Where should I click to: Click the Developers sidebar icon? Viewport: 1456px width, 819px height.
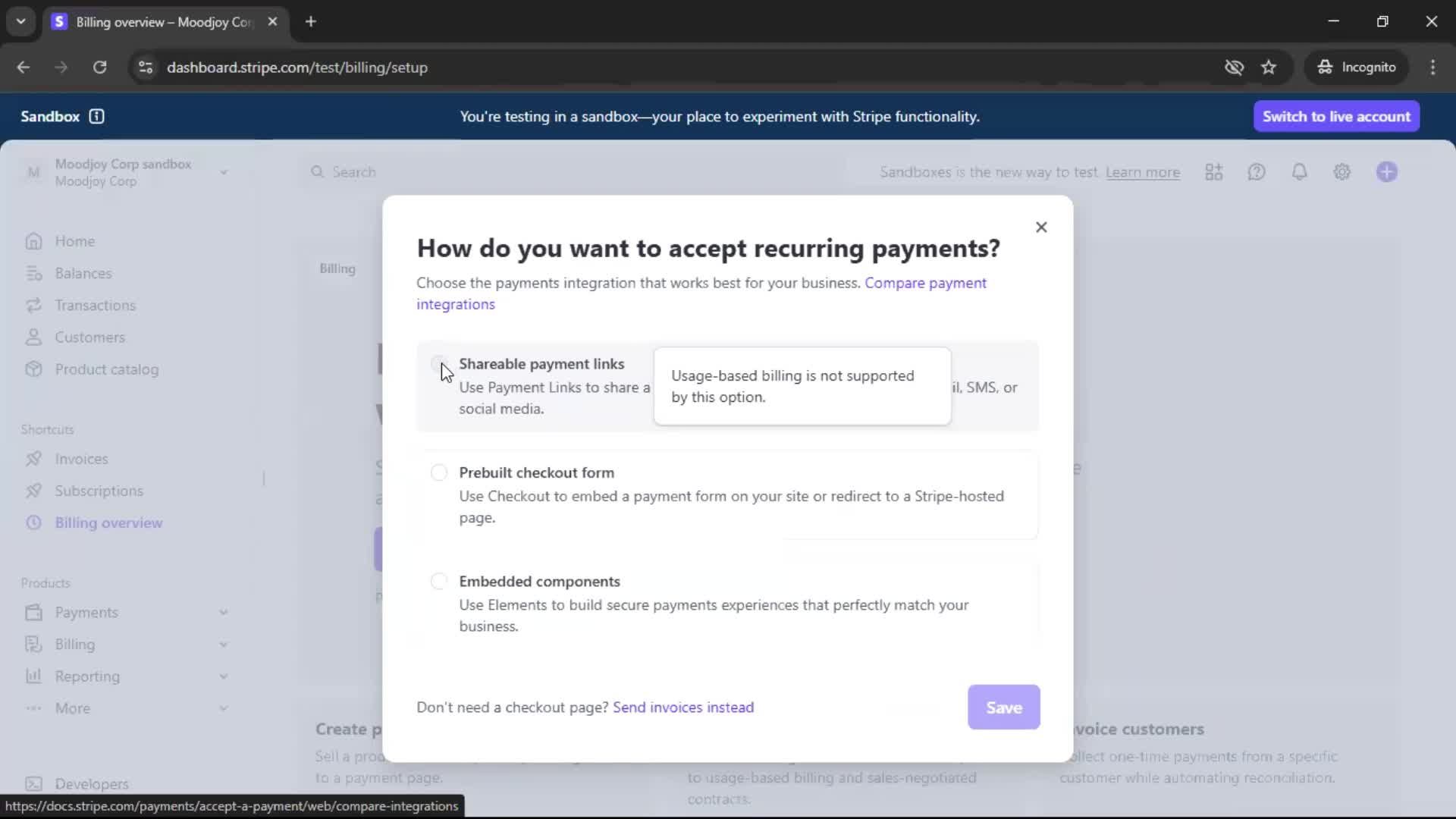click(x=33, y=783)
